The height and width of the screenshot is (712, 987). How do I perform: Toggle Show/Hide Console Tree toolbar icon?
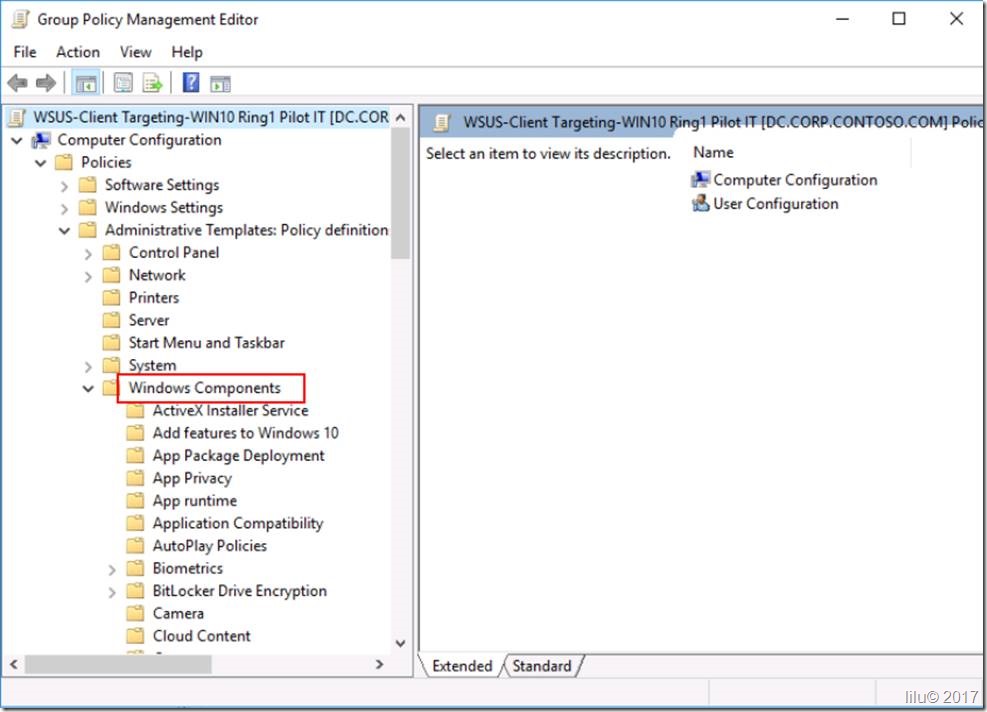point(86,83)
